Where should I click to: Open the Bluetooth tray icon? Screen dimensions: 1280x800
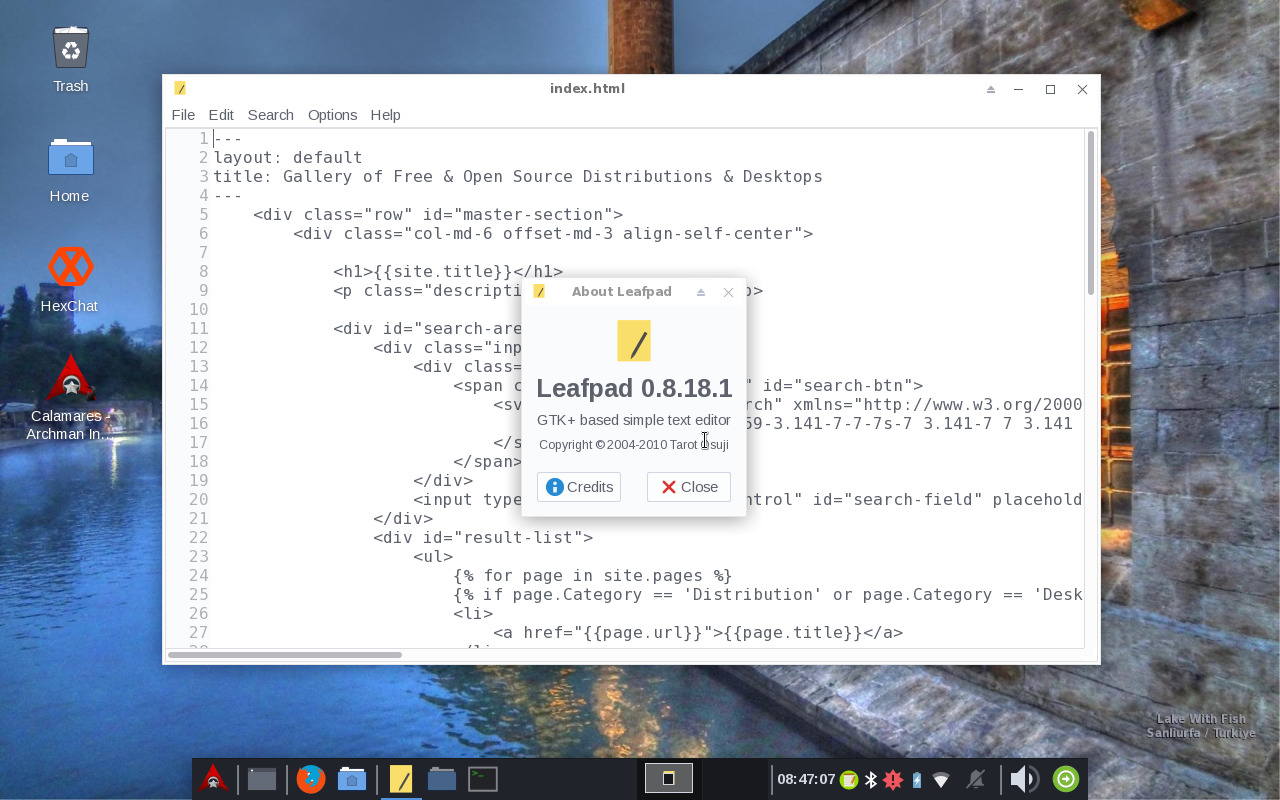click(871, 778)
